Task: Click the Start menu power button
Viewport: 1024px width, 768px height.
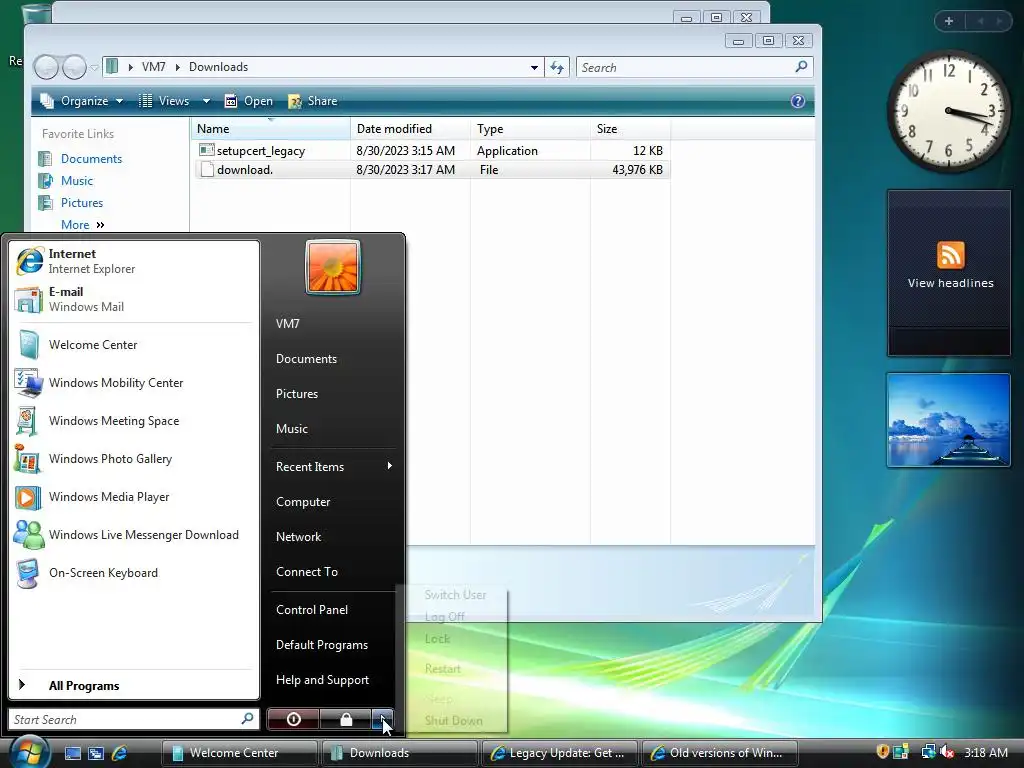Action: [x=293, y=719]
